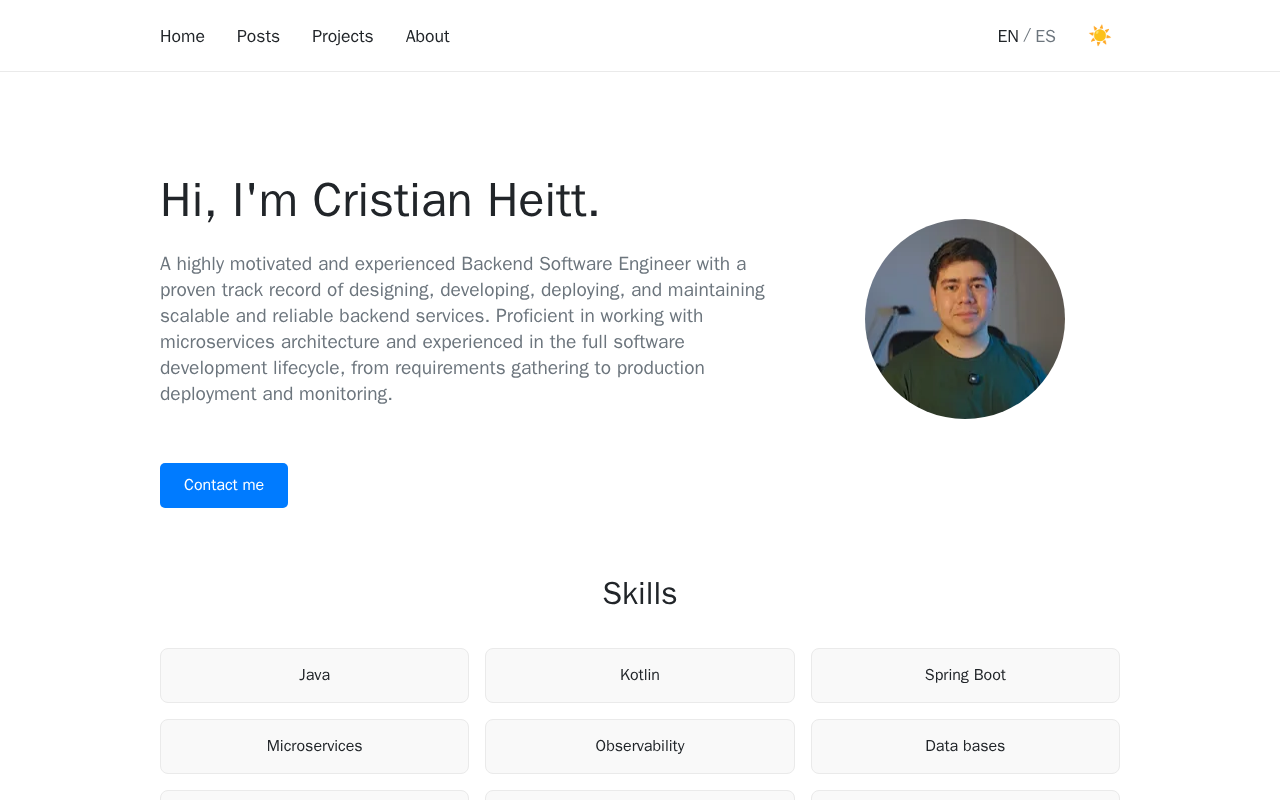1280x800 pixels.
Task: Navigate to Projects
Action: 342,37
